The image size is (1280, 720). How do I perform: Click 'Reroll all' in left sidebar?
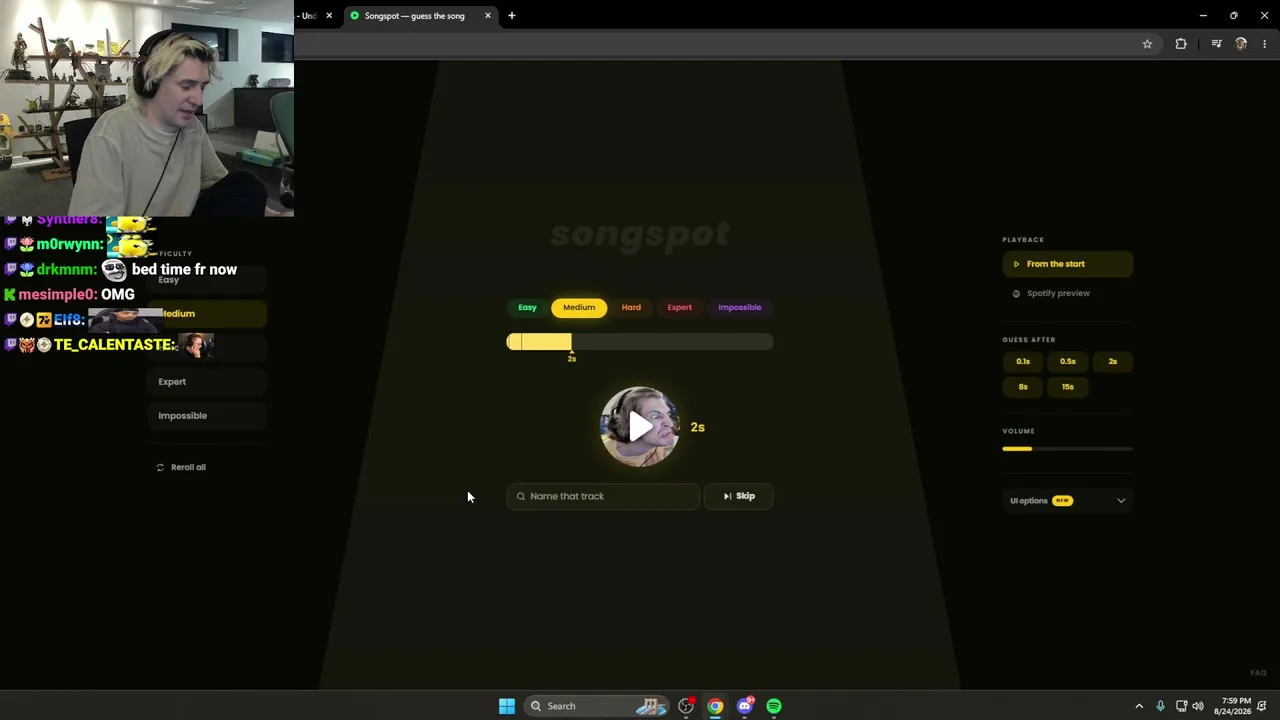[x=182, y=467]
